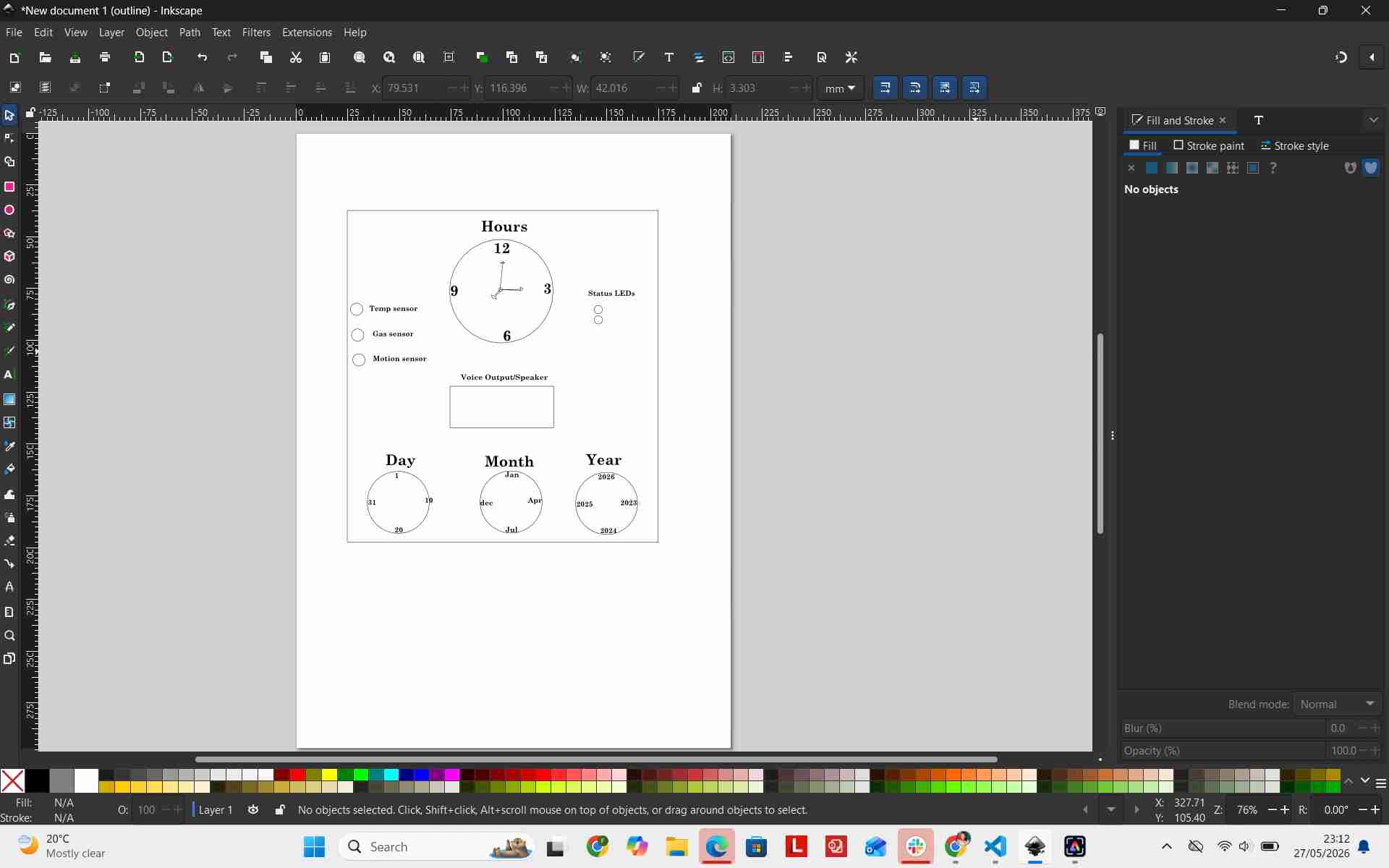Open the Path menu
Viewport: 1389px width, 868px height.
(190, 33)
